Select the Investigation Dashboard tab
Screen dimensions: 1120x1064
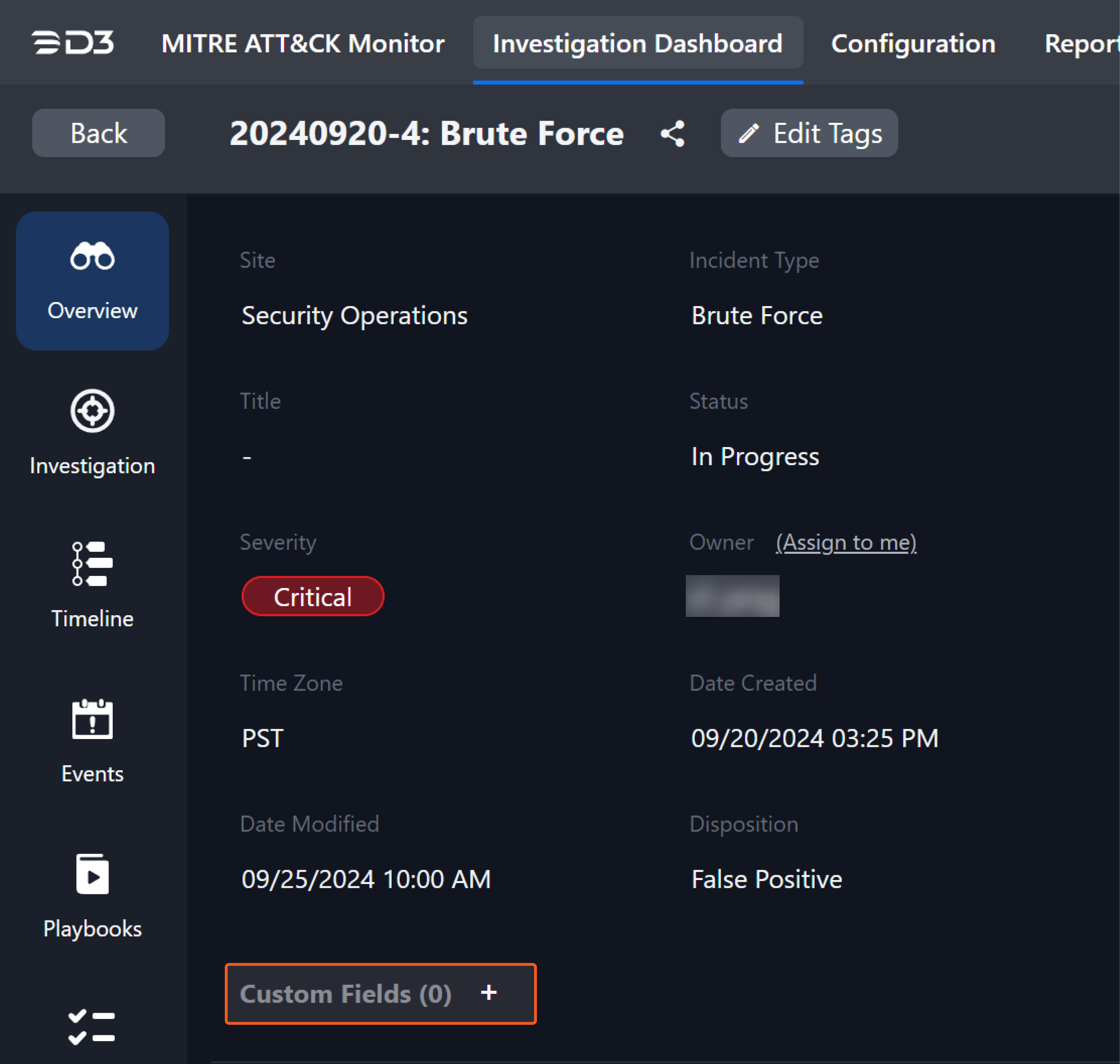[x=638, y=44]
